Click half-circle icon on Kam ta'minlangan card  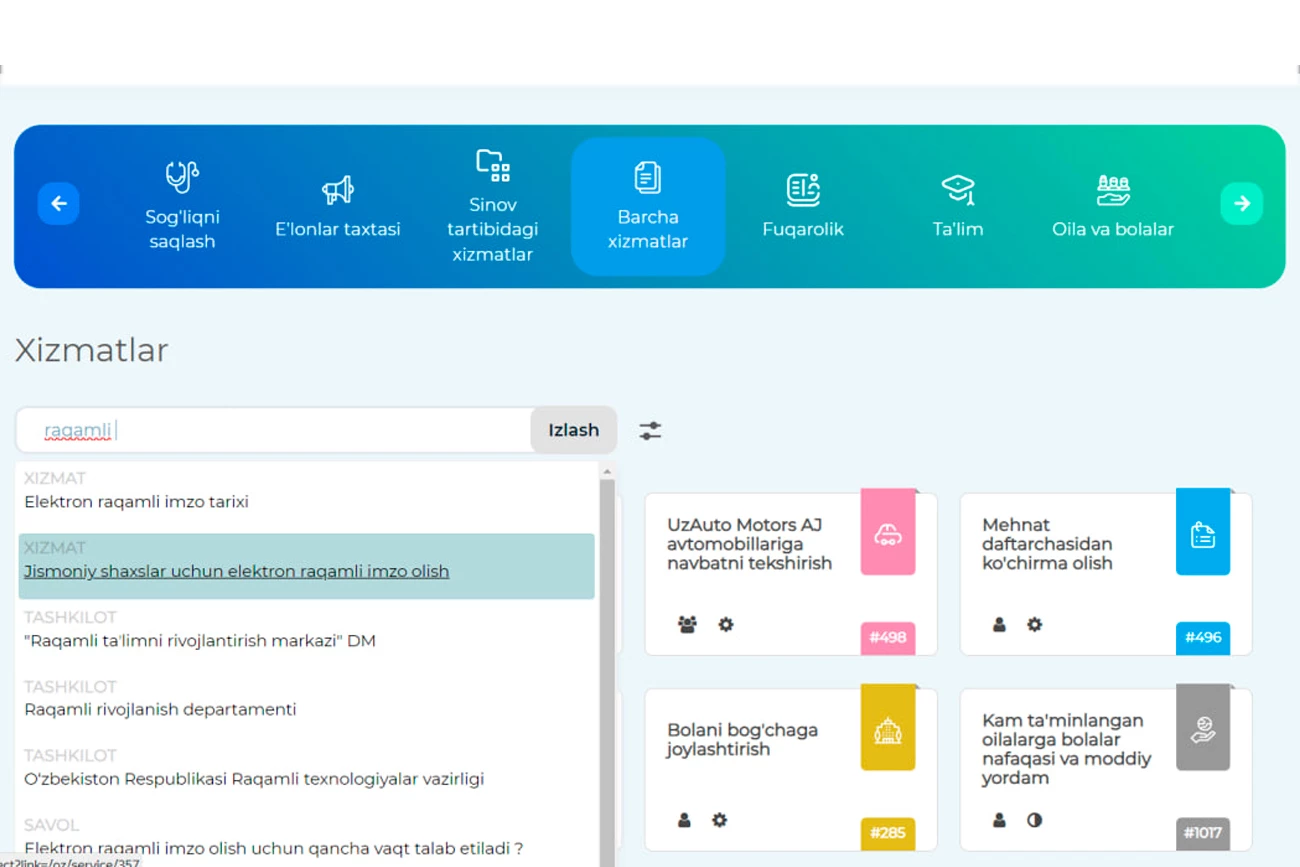pos(1035,820)
